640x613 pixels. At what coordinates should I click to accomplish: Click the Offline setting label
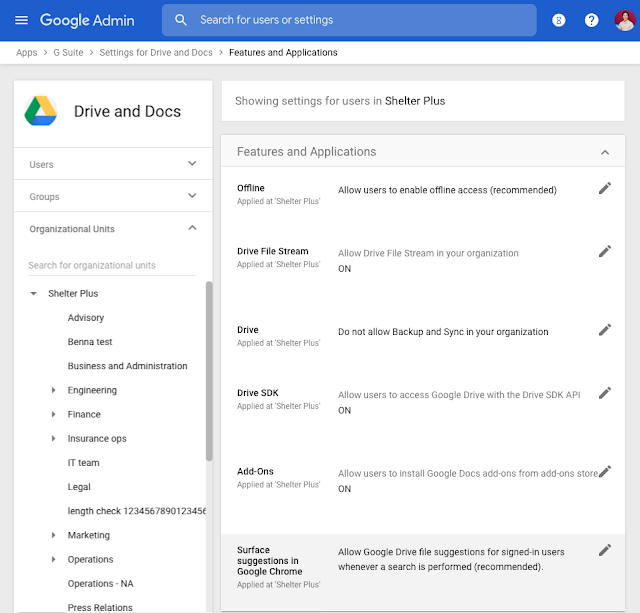click(251, 188)
